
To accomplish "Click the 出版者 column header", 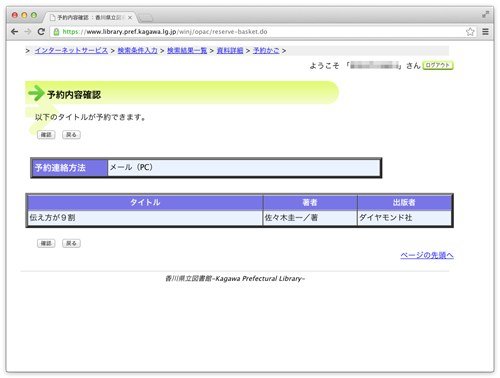I will point(404,202).
